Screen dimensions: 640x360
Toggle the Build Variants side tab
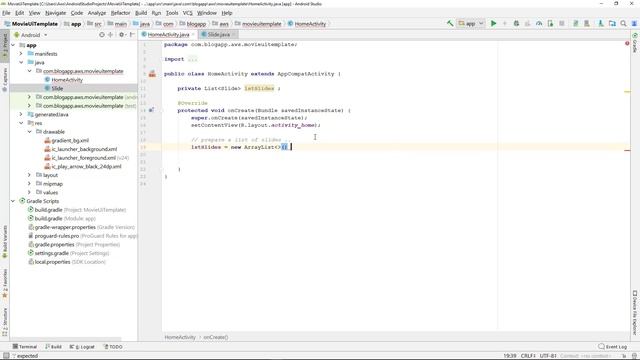pos(5,242)
